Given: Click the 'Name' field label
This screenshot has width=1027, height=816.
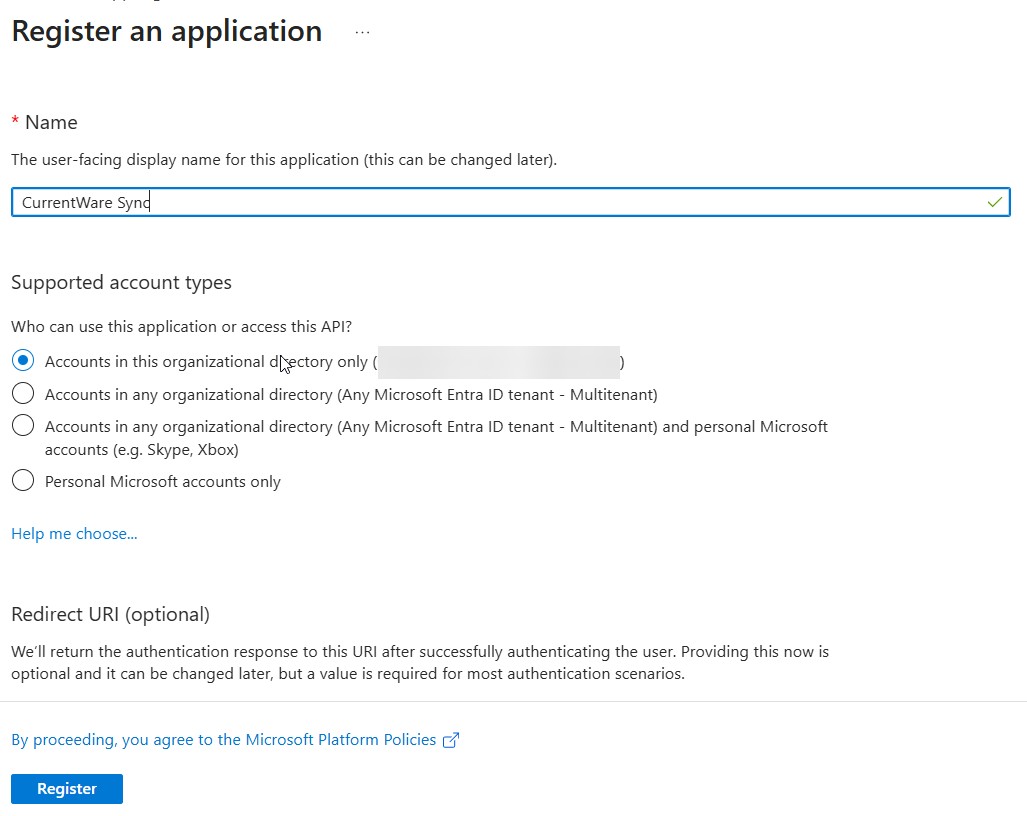Looking at the screenshot, I should pyautogui.click(x=51, y=122).
